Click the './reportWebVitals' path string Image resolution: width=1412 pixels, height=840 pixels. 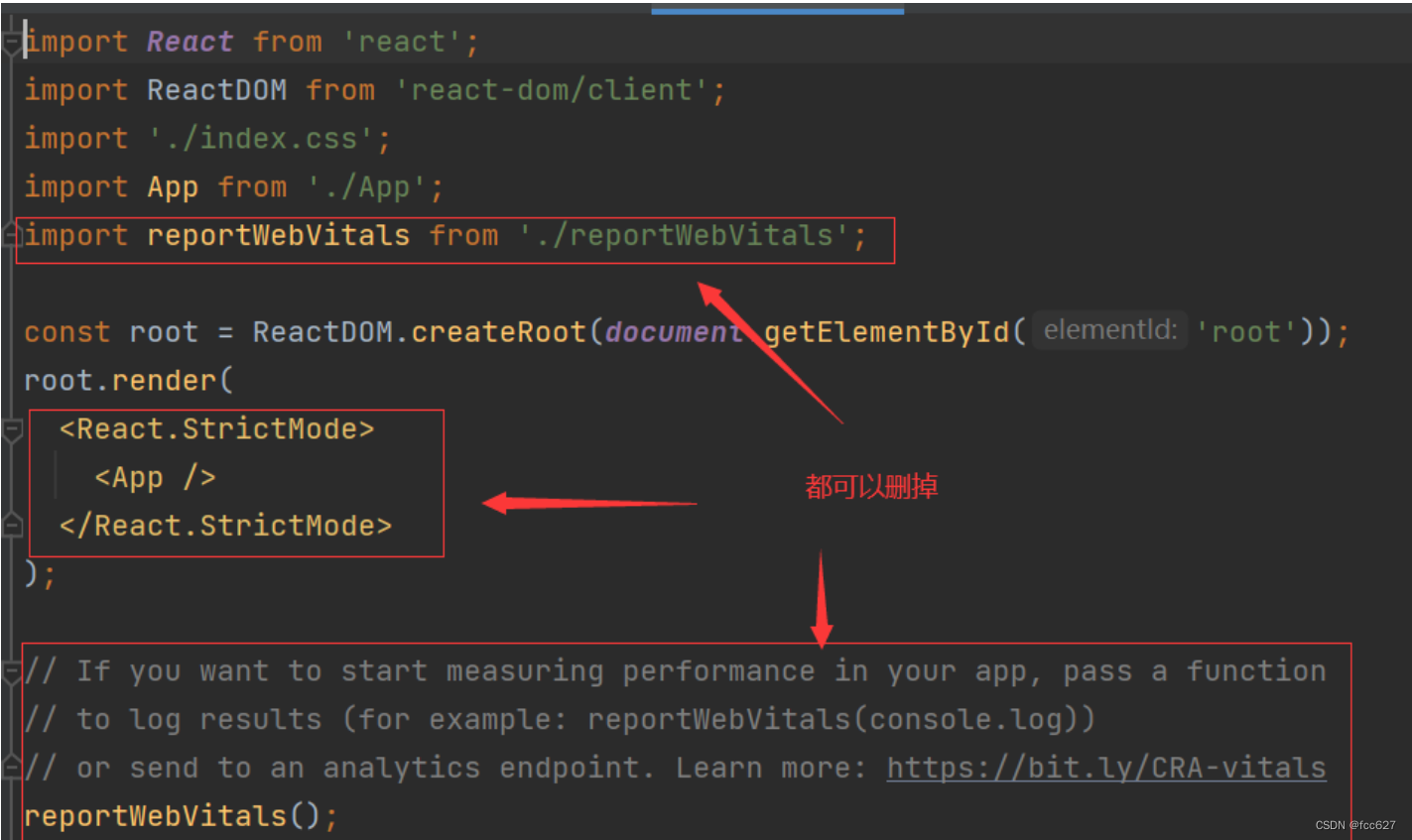[x=684, y=236]
